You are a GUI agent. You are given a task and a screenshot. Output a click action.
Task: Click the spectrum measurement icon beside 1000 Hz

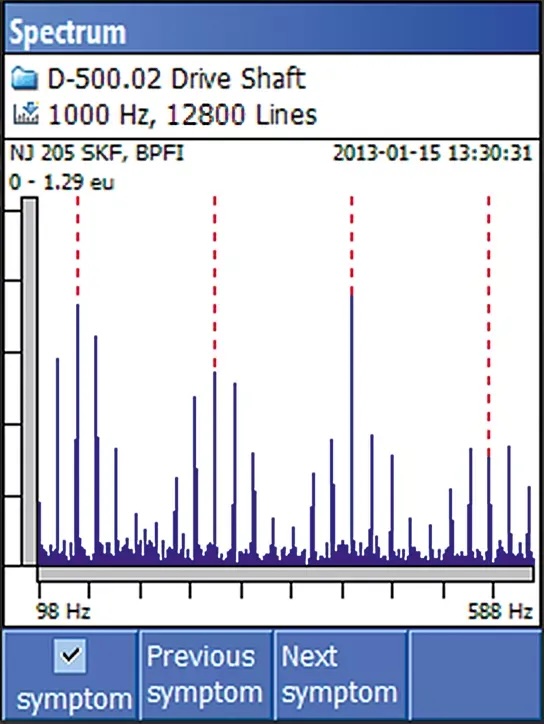(x=25, y=114)
